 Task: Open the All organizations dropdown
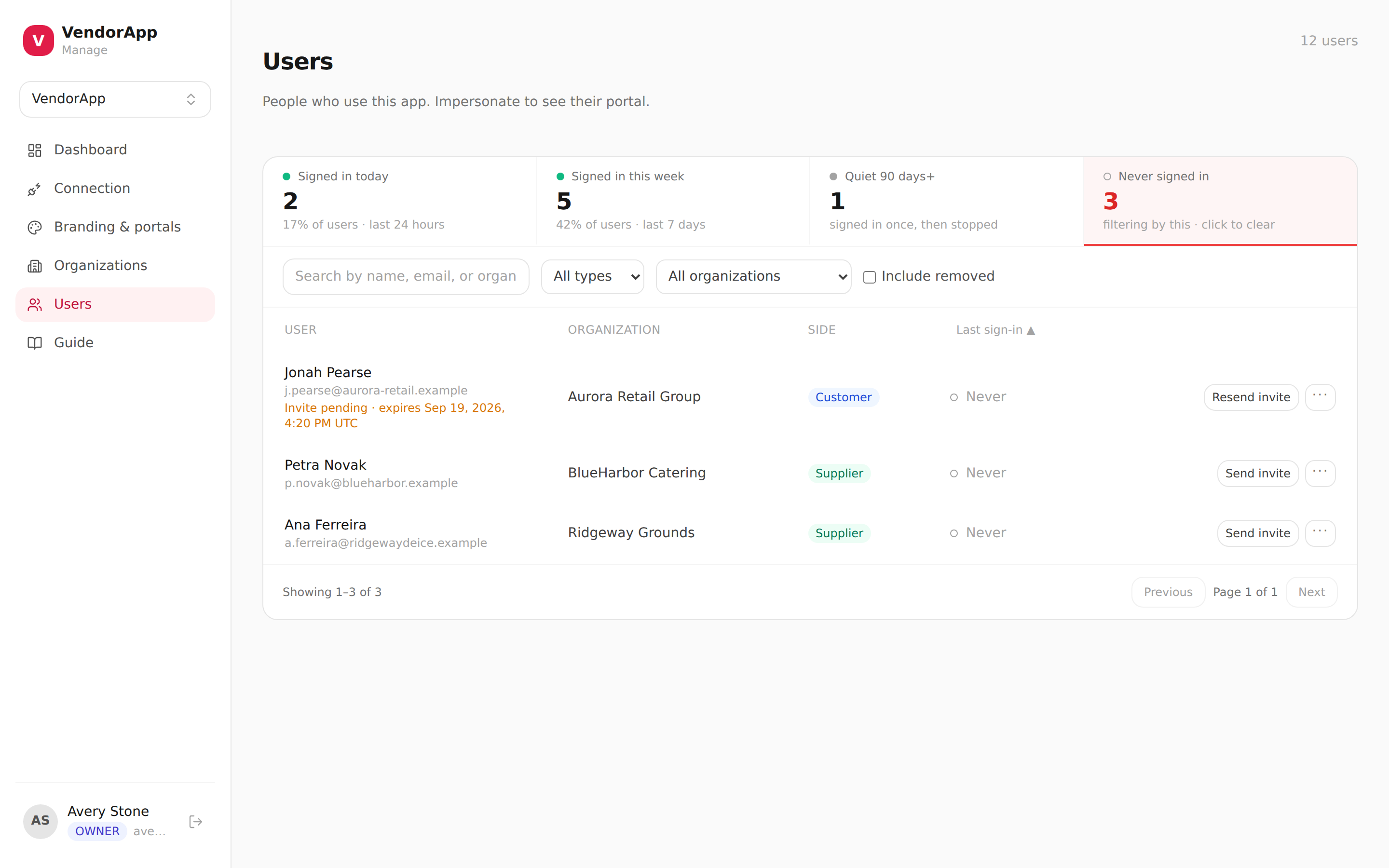coord(754,276)
